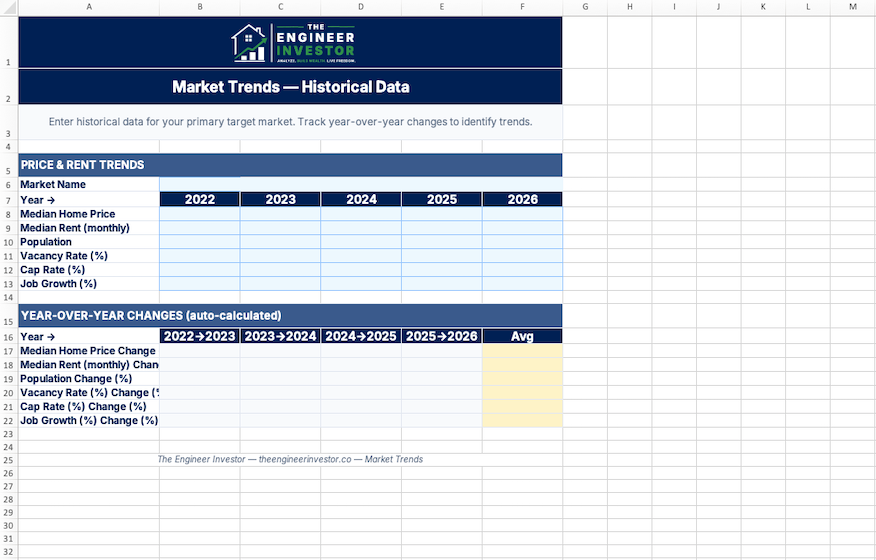Select row 32 header

(x=8, y=552)
